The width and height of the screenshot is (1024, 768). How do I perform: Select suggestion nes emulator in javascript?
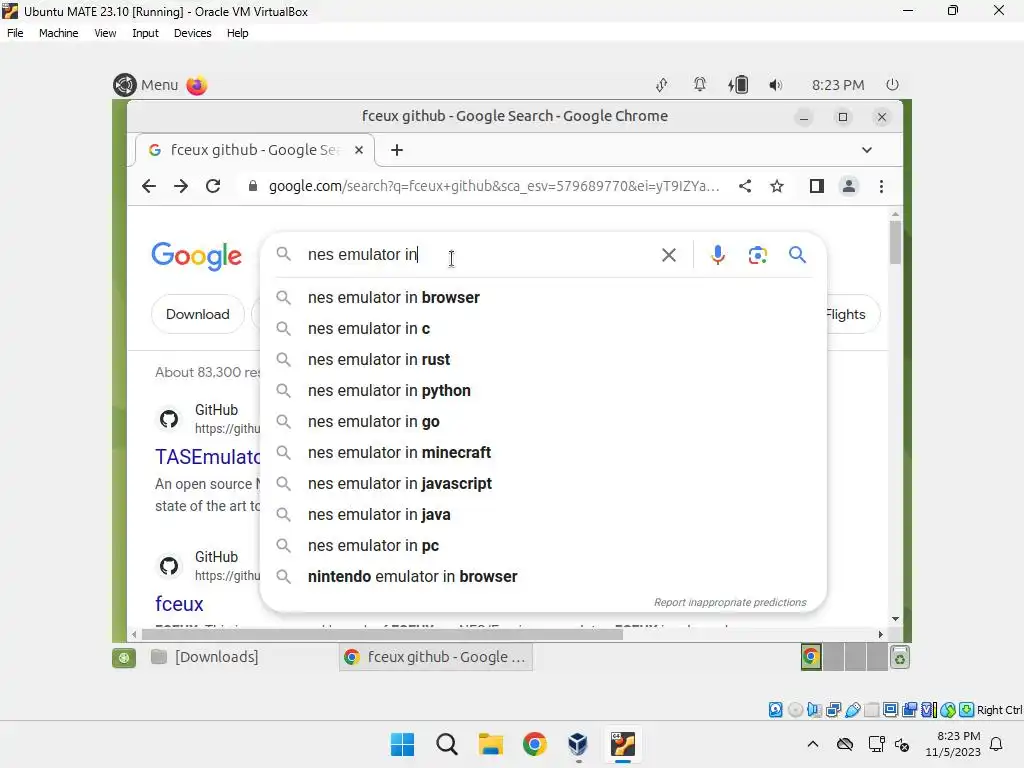point(543,484)
